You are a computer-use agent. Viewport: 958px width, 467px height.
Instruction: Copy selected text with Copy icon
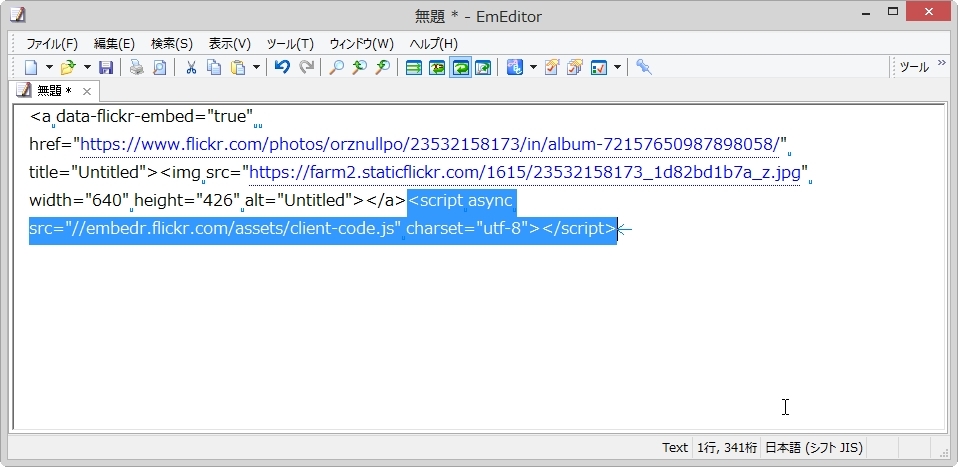pos(214,67)
